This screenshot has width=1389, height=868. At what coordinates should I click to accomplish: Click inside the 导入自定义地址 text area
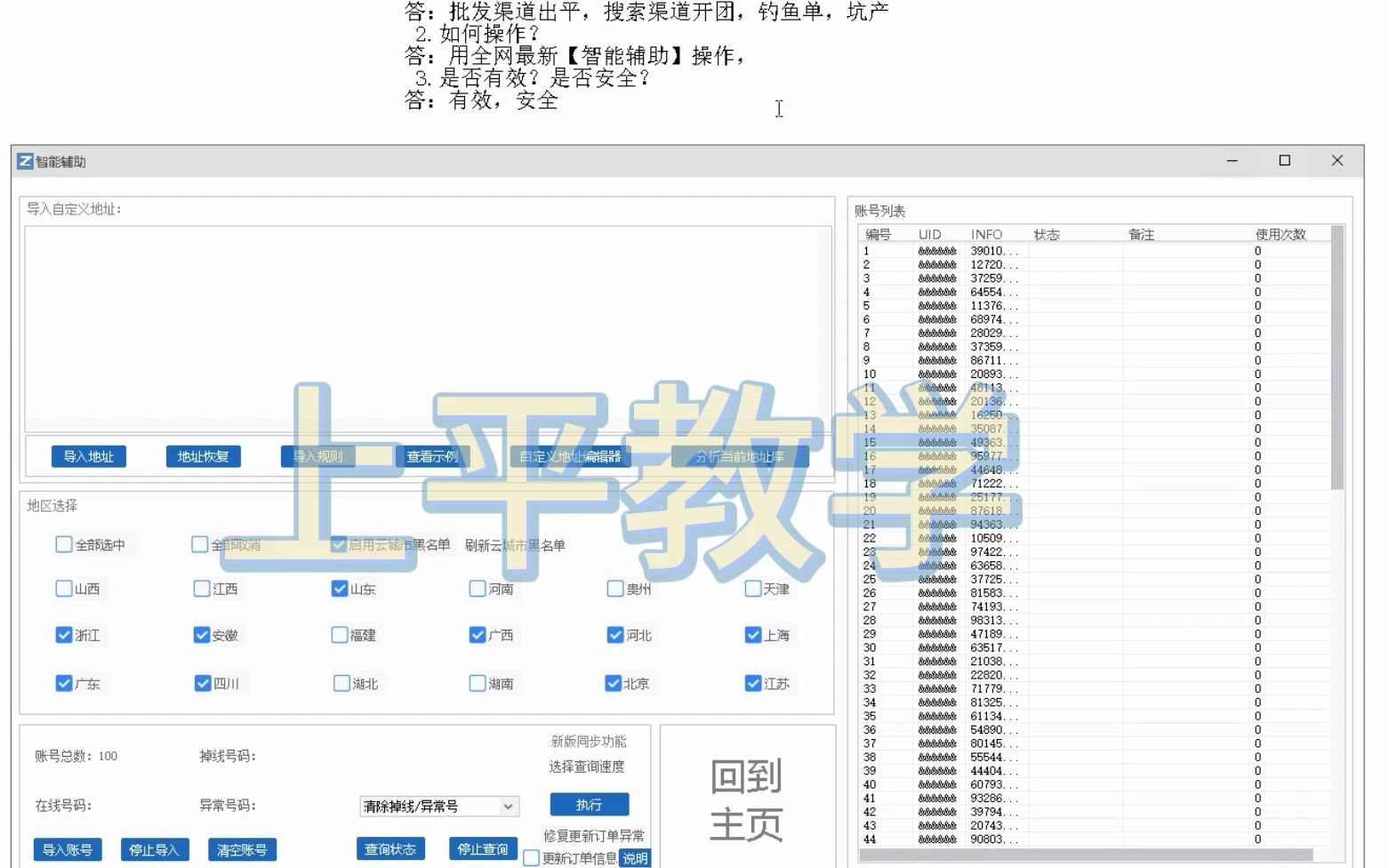point(428,329)
